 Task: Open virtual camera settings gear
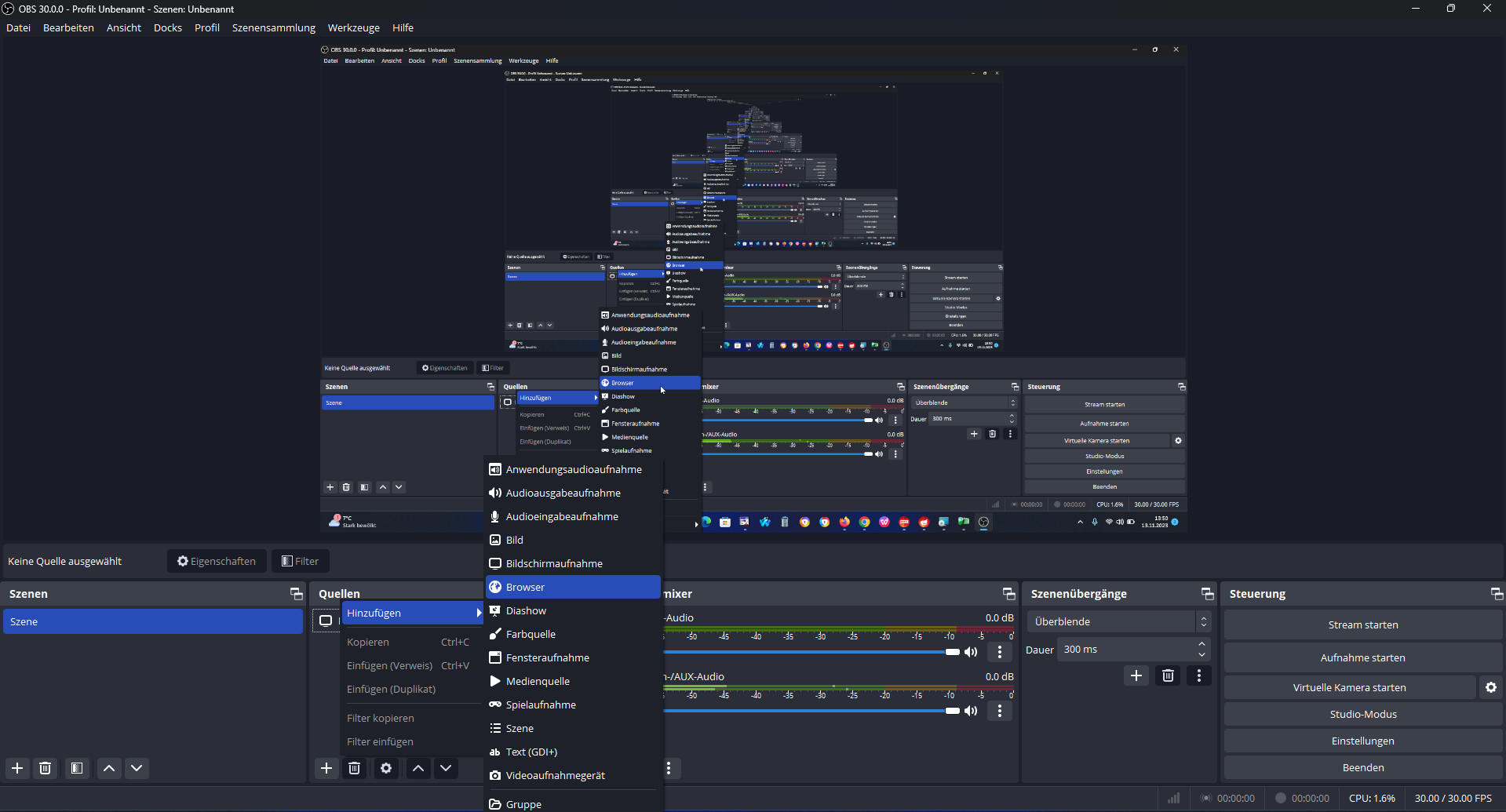(x=1490, y=686)
